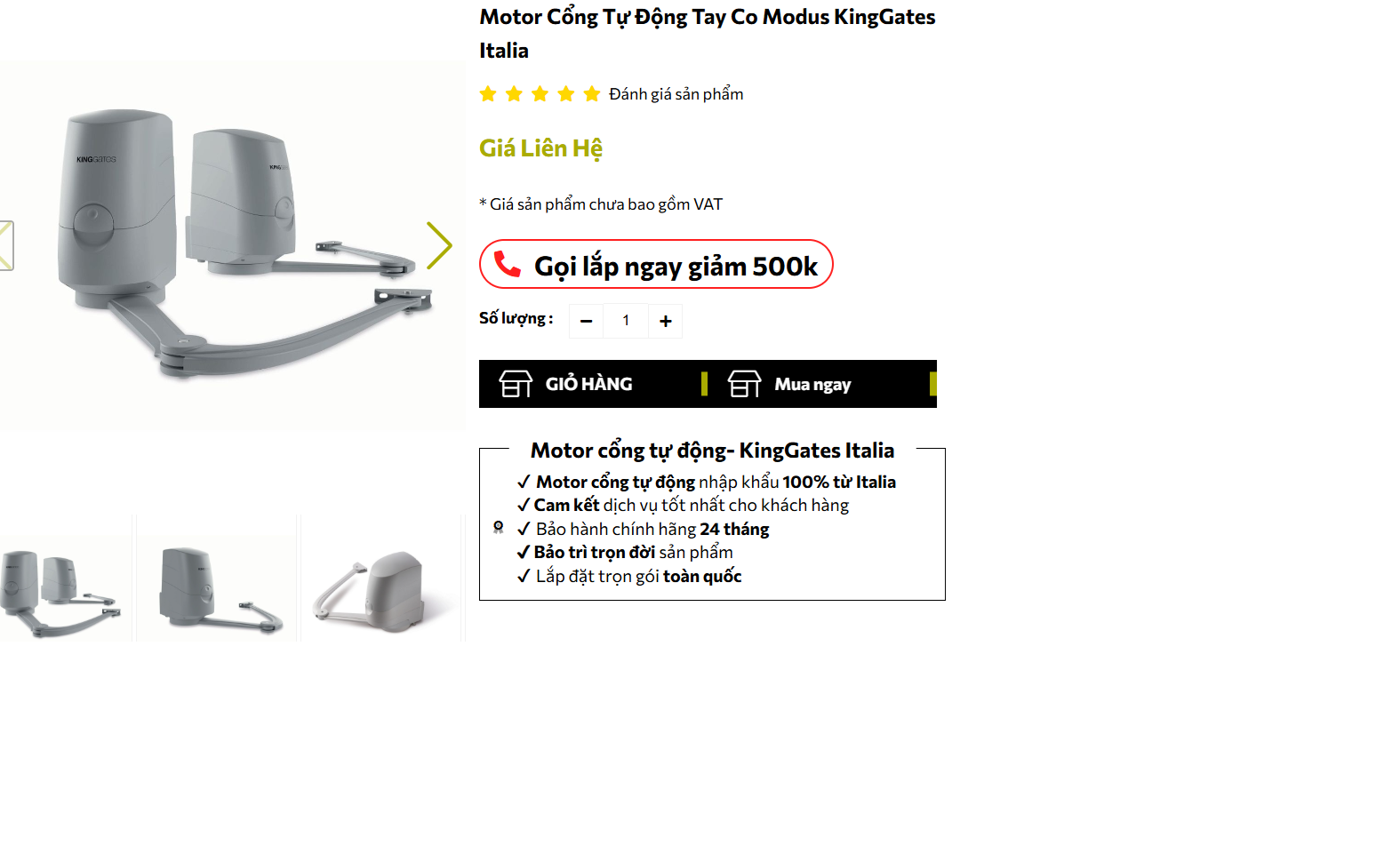The height and width of the screenshot is (854, 1400).
Task: Open the Đánh giá sản phẩm link
Action: point(676,94)
